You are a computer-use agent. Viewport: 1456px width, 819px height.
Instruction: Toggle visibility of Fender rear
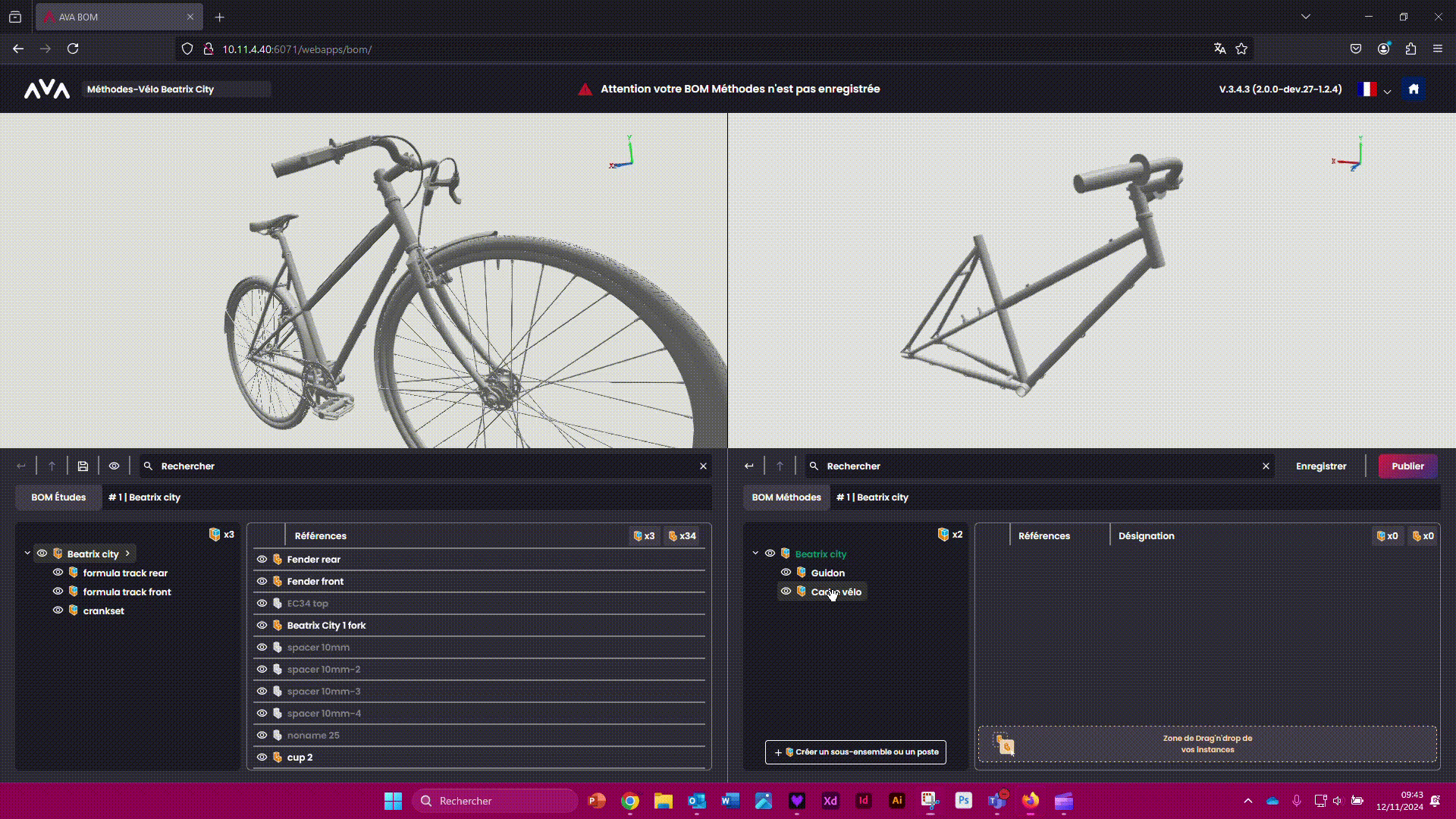[x=262, y=560]
